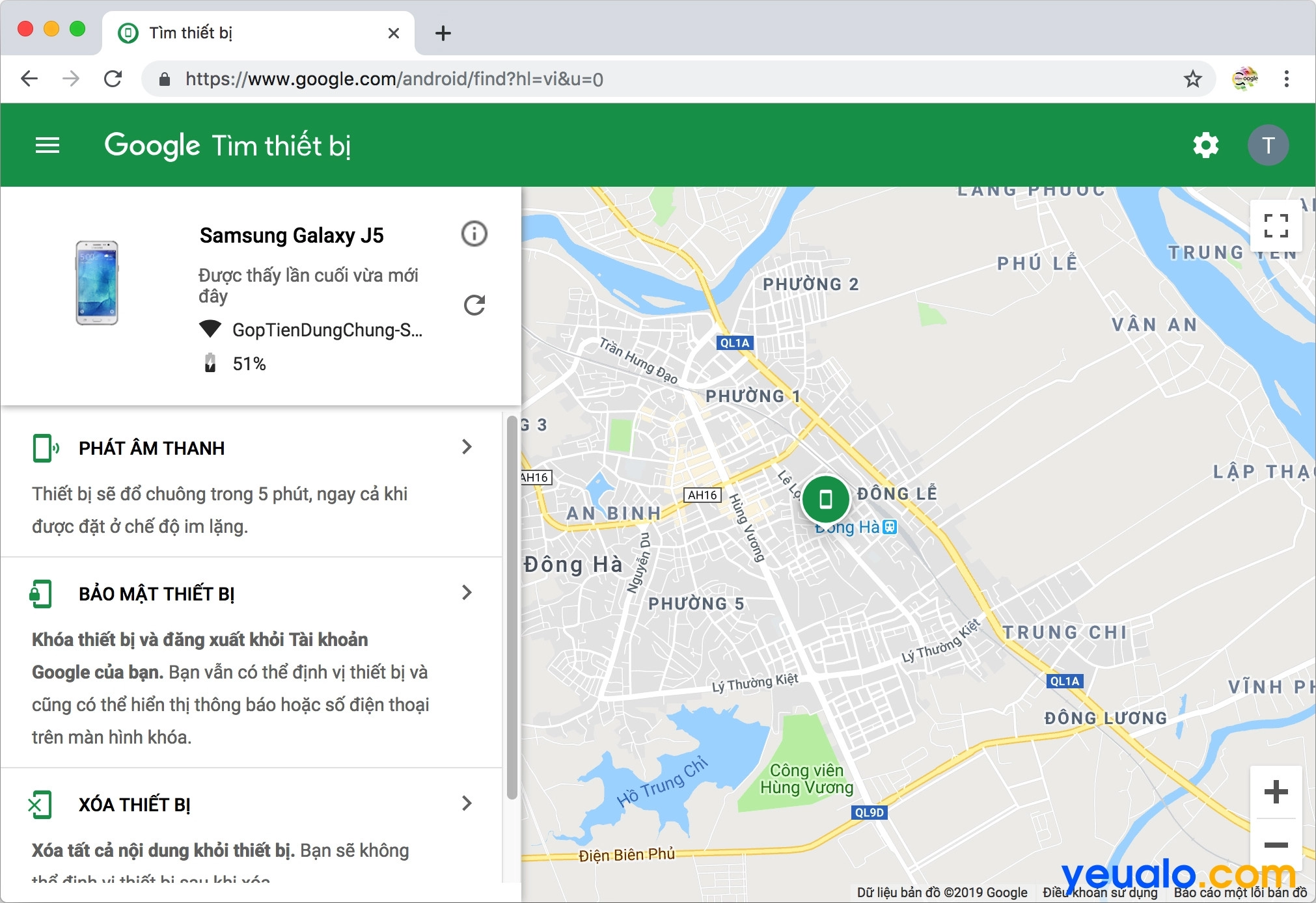Click the Công viên Hùng Vương map label

pos(806,779)
